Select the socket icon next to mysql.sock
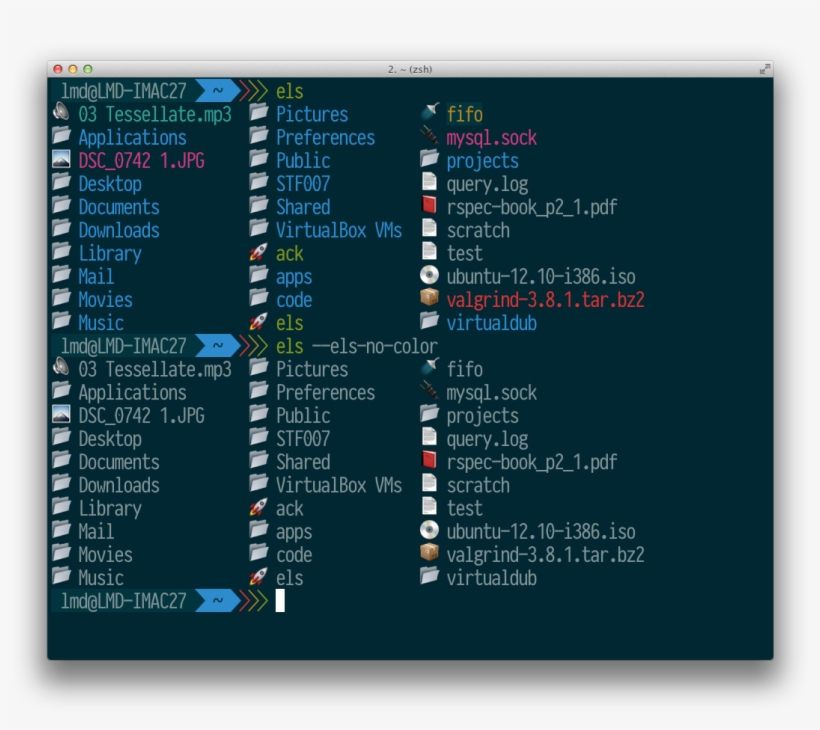Screen dimensions: 820x730 [428, 136]
